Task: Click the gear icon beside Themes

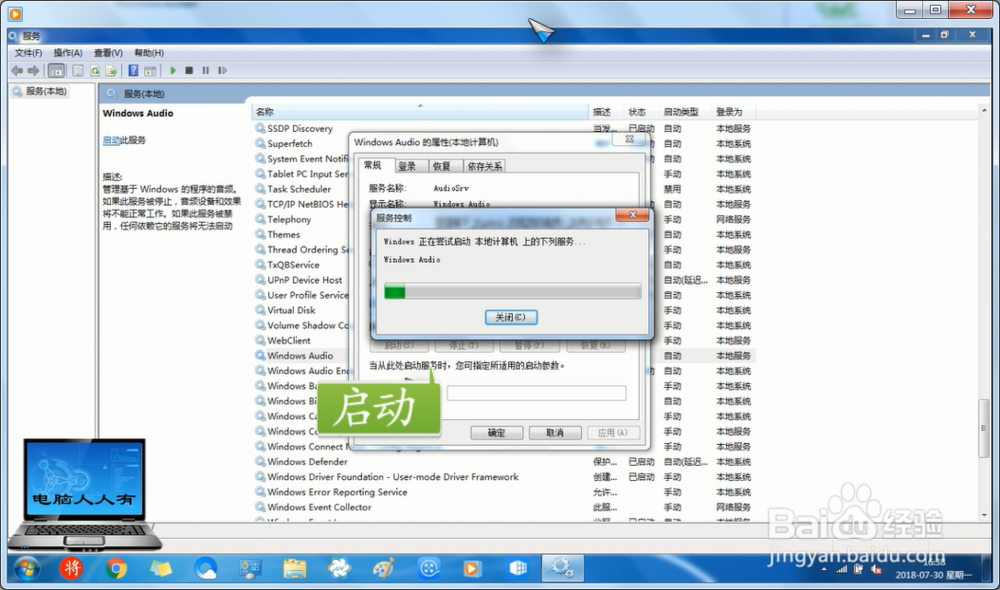Action: click(x=260, y=235)
